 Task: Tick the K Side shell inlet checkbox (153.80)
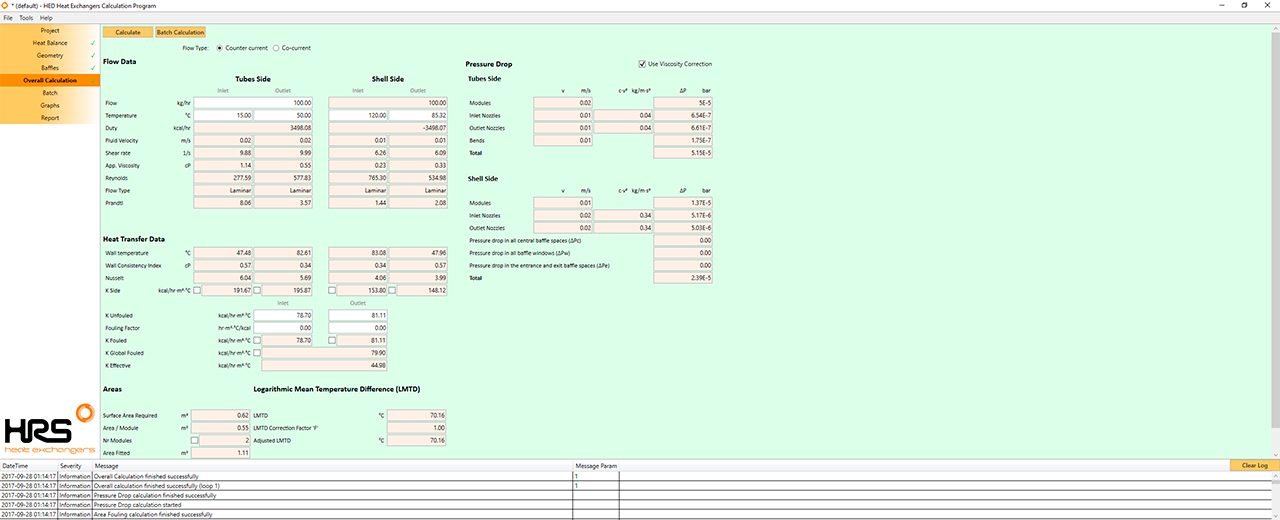click(332, 290)
